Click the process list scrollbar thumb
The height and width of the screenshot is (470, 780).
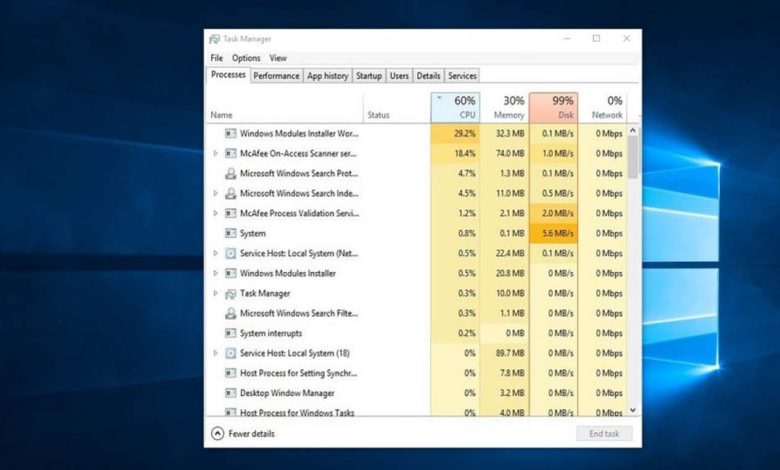[633, 157]
